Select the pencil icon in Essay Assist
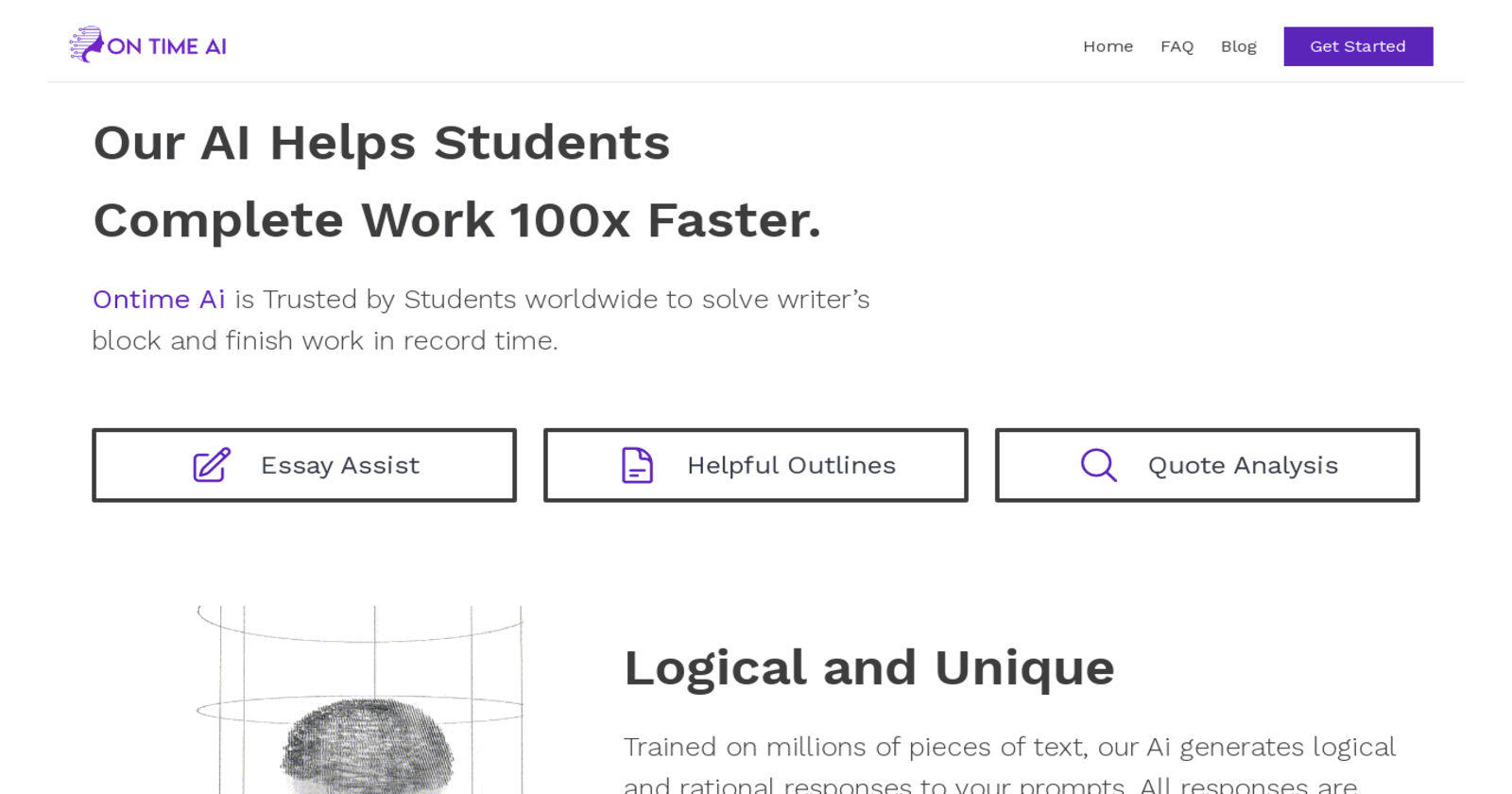1512x794 pixels. (209, 464)
